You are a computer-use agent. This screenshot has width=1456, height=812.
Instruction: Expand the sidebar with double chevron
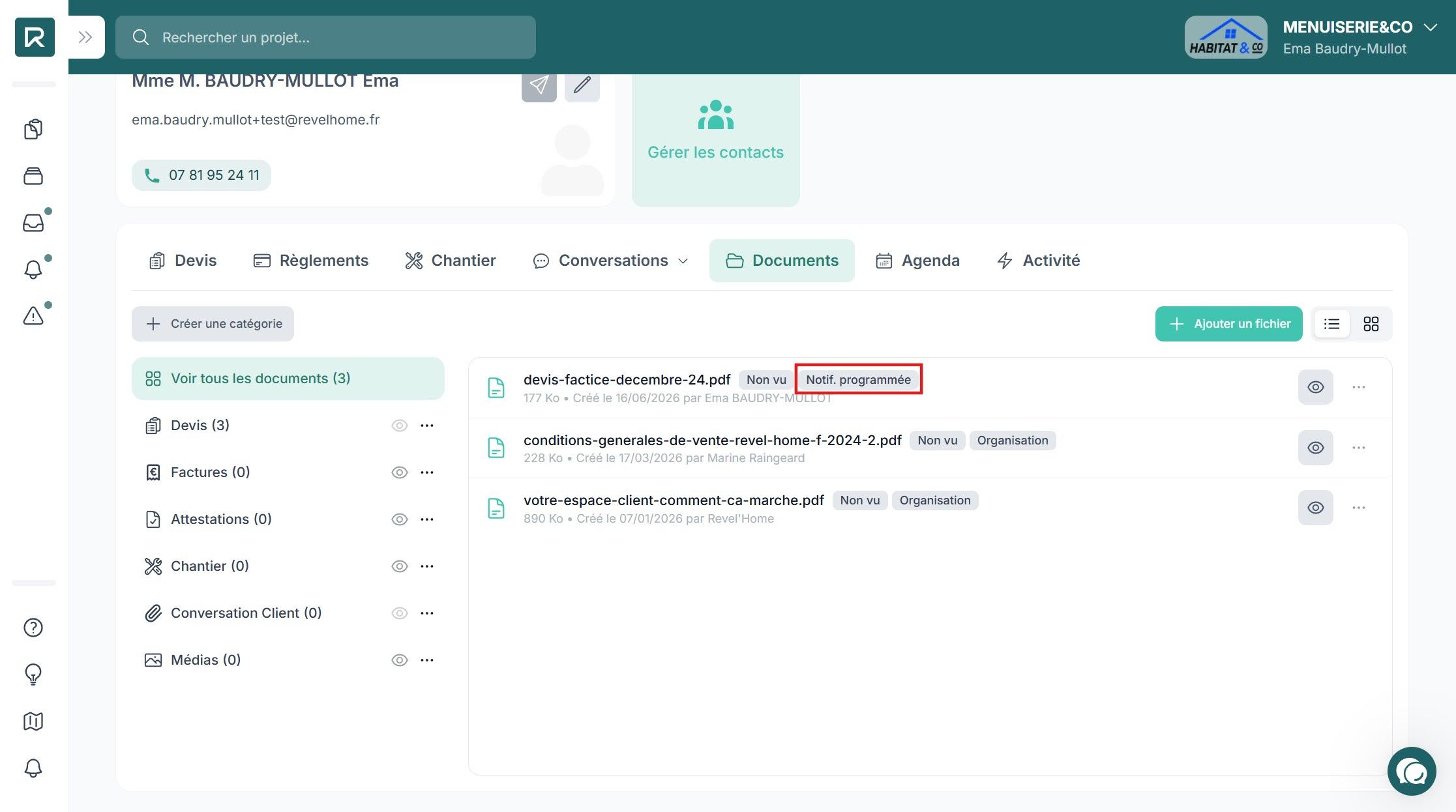85,37
